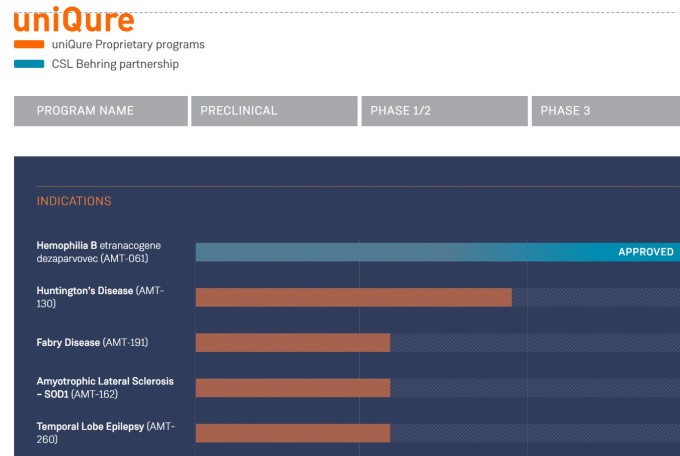Select the PHASE 3 column header
The image size is (680, 456).
point(606,111)
